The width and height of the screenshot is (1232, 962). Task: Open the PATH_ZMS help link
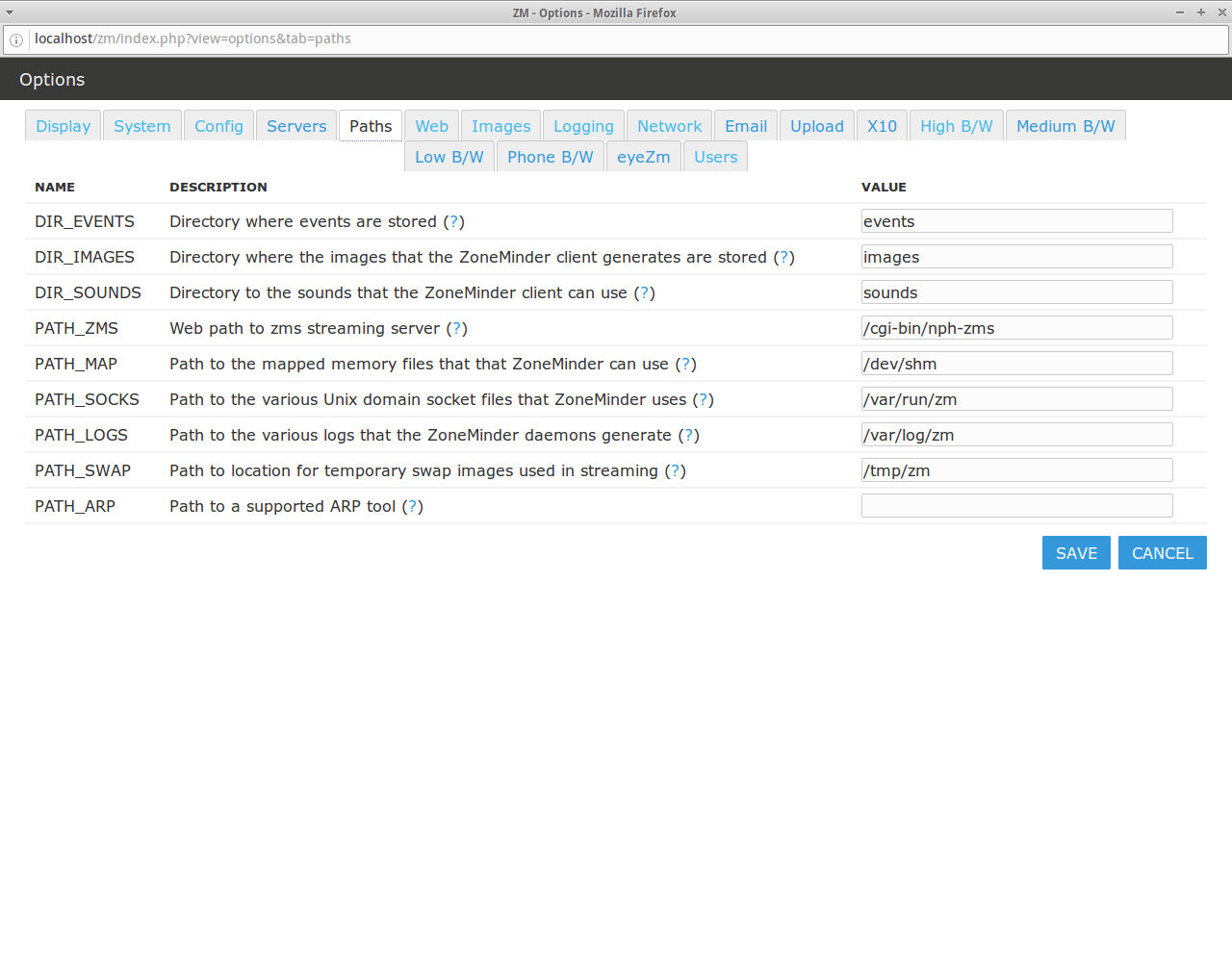click(457, 328)
